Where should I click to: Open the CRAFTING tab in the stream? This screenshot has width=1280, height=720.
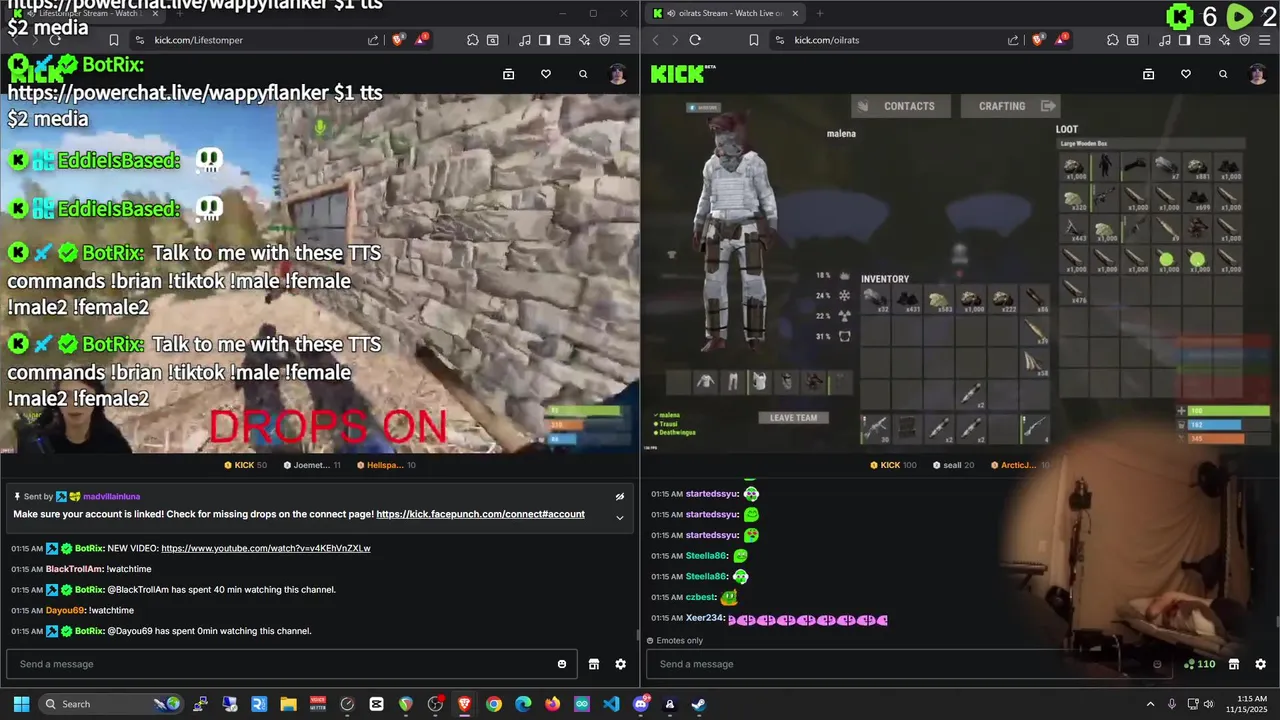coord(1010,106)
